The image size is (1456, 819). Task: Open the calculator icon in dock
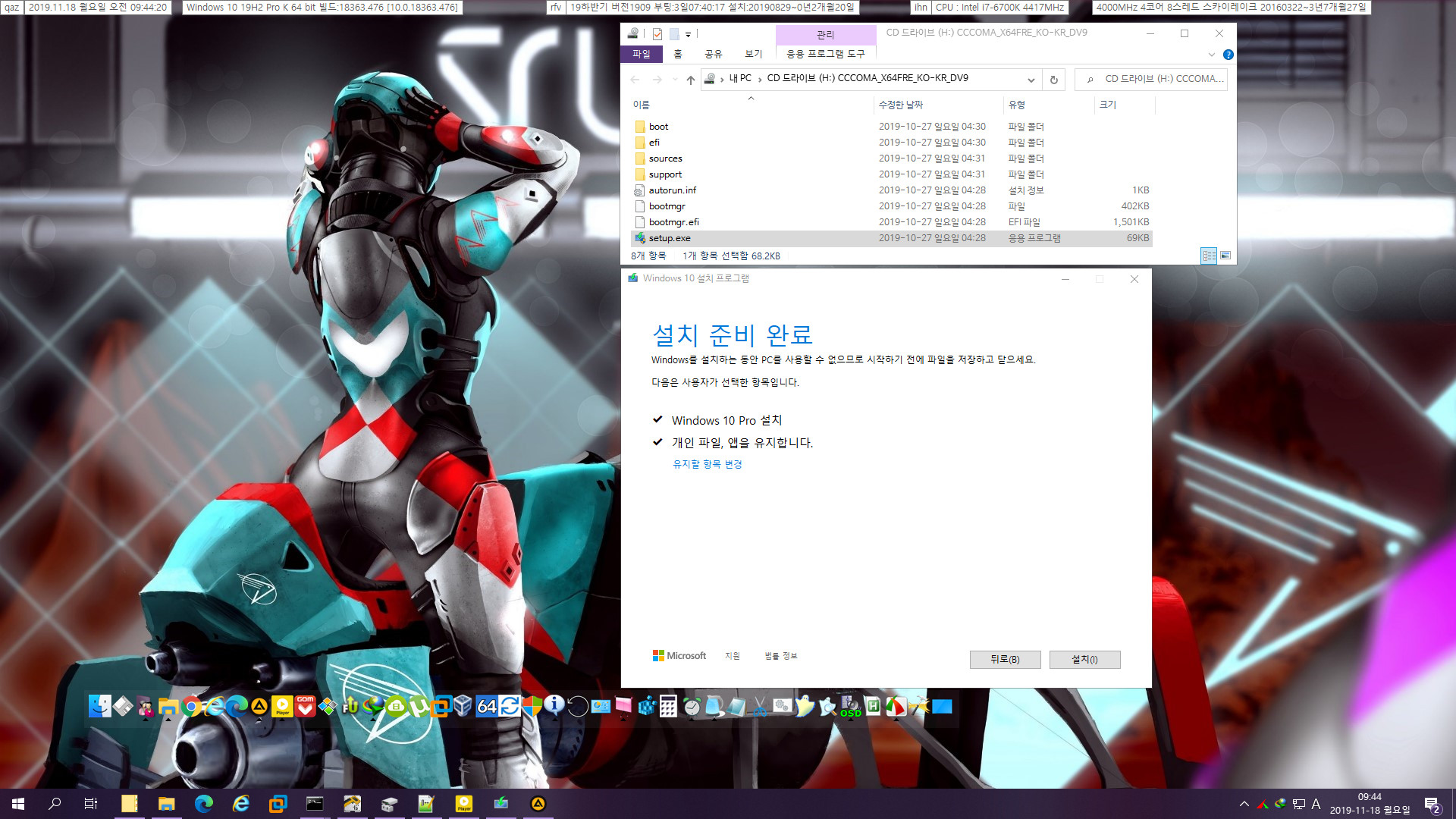coord(668,707)
